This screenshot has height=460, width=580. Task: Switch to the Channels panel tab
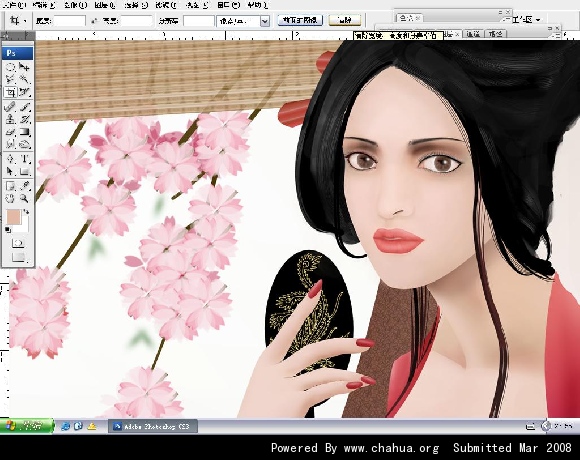[473, 34]
